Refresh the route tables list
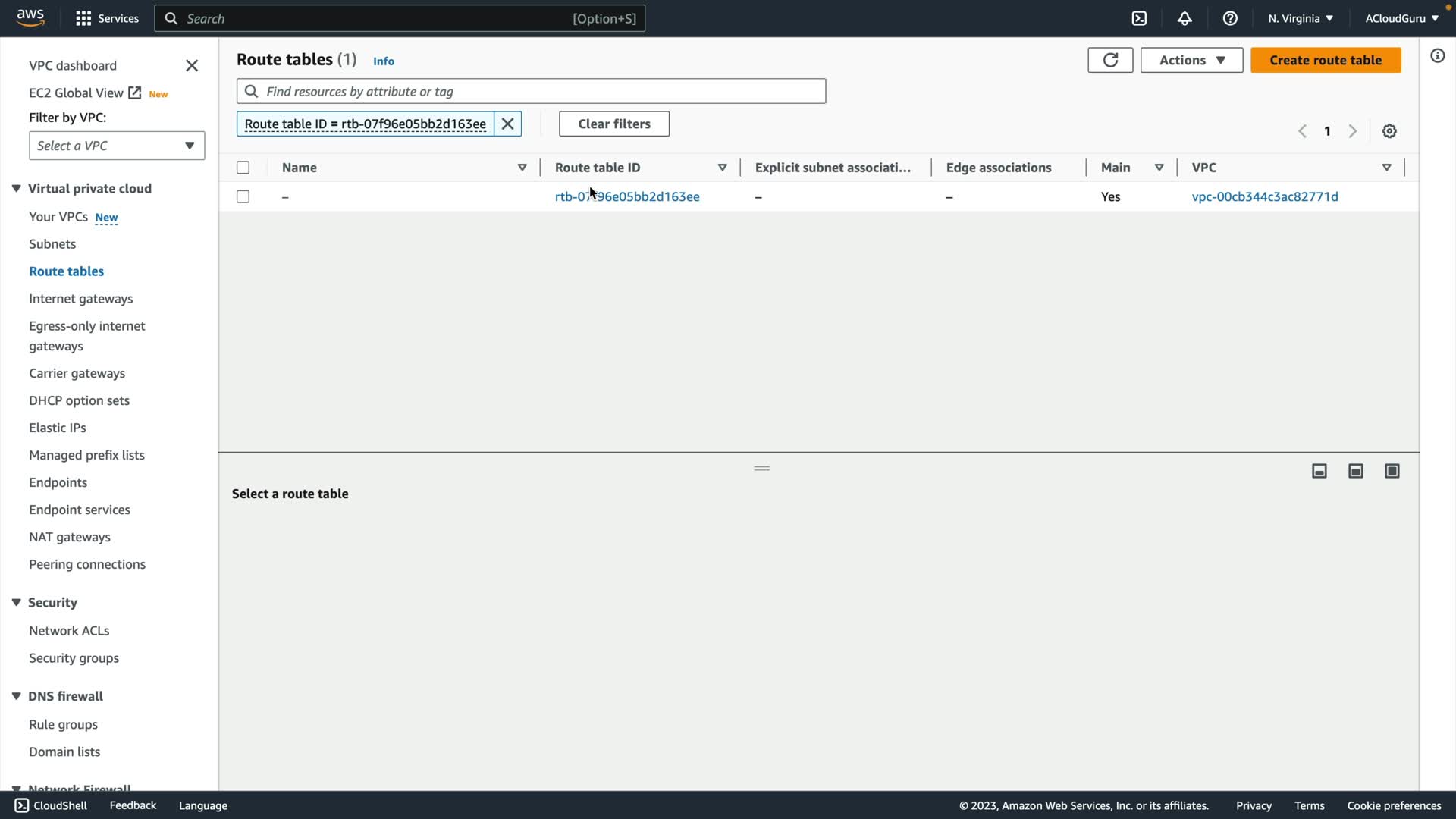Viewport: 1456px width, 819px height. tap(1110, 60)
